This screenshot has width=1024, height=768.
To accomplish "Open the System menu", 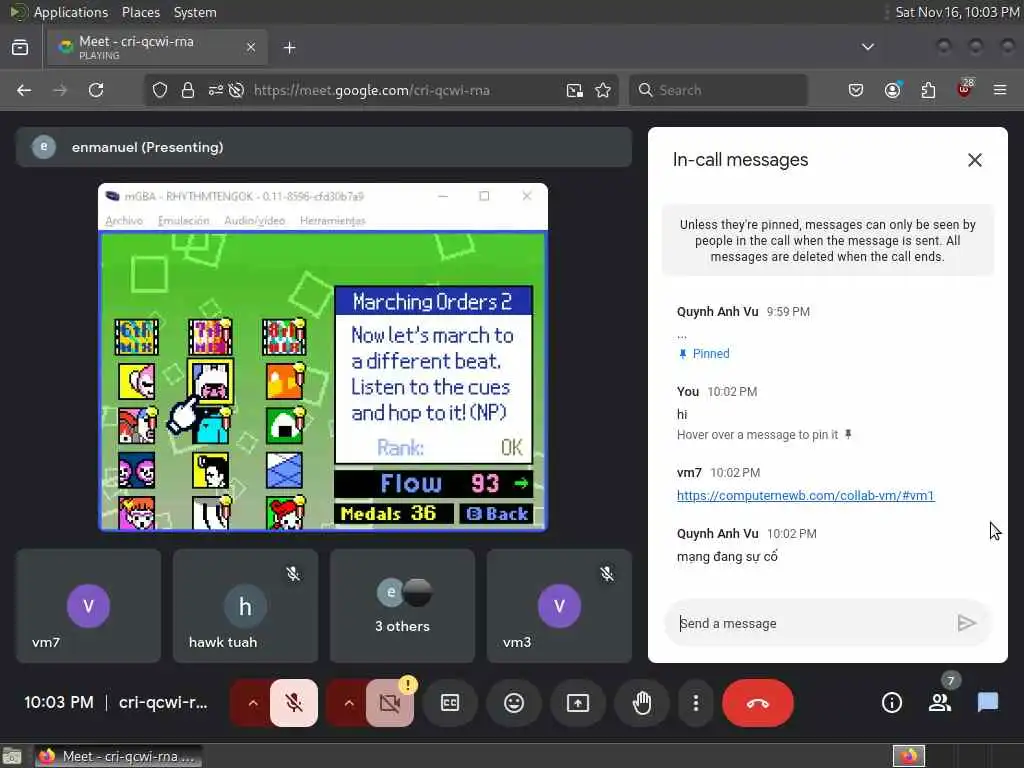I will (195, 12).
